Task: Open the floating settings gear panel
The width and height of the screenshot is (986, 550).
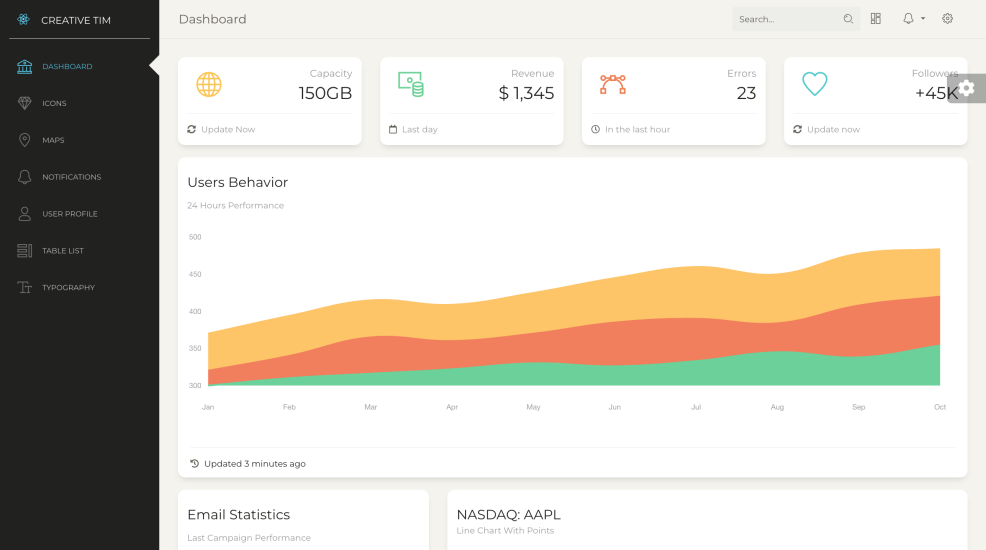Action: tap(967, 88)
